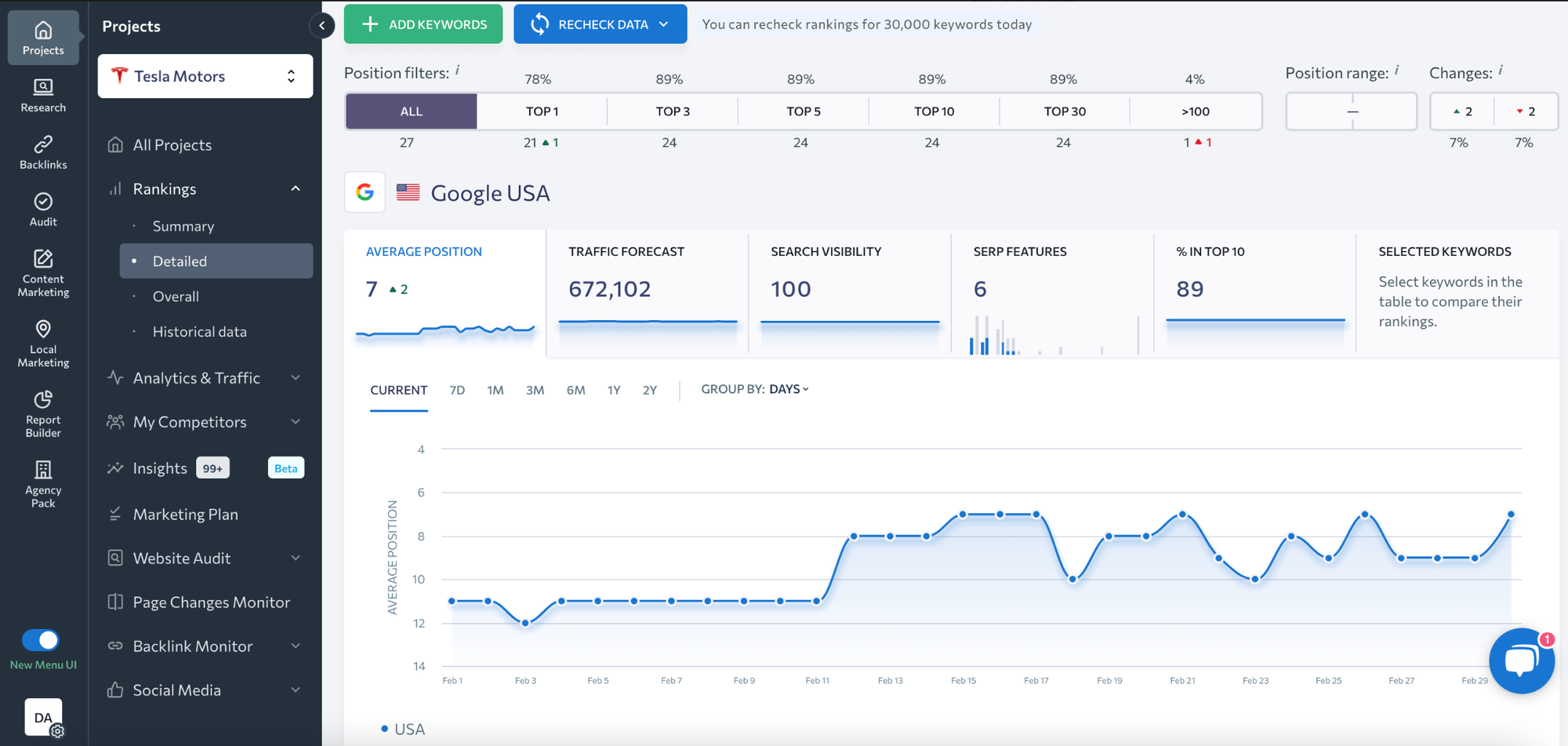Click the Position range slider
The width and height of the screenshot is (1568, 746).
pyautogui.click(x=1352, y=111)
